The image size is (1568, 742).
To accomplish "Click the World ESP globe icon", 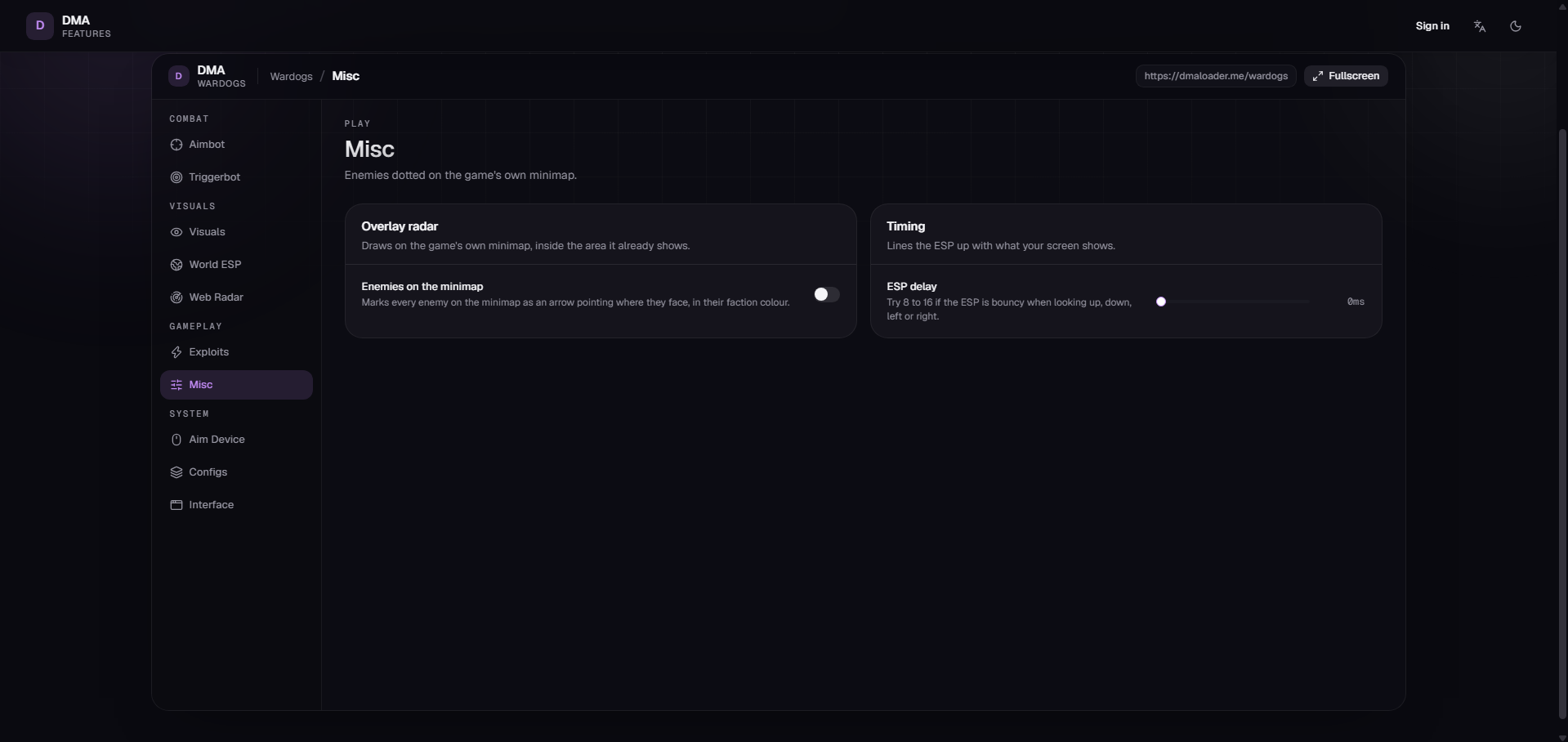I will click(x=176, y=265).
